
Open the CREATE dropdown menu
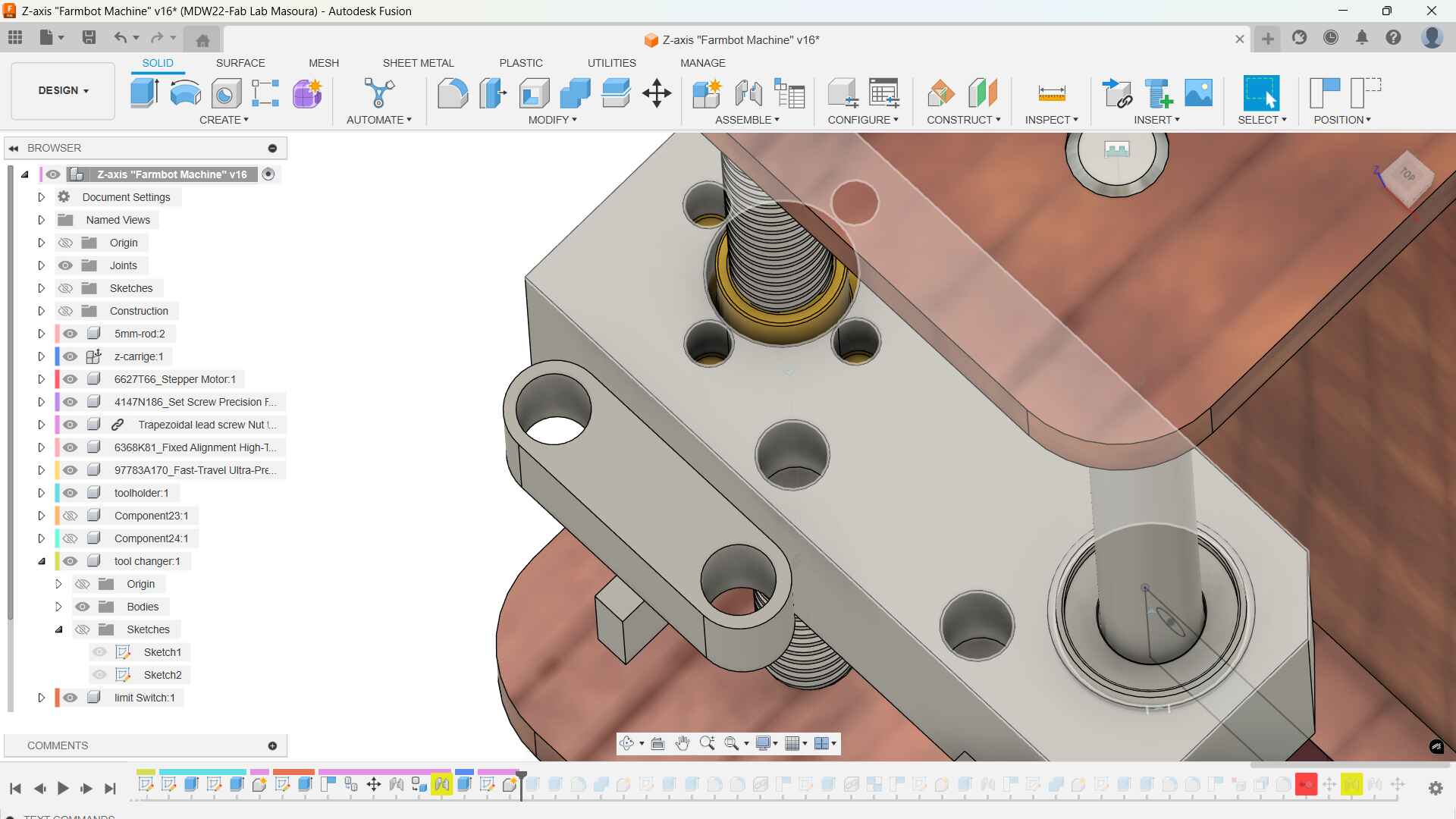[224, 120]
